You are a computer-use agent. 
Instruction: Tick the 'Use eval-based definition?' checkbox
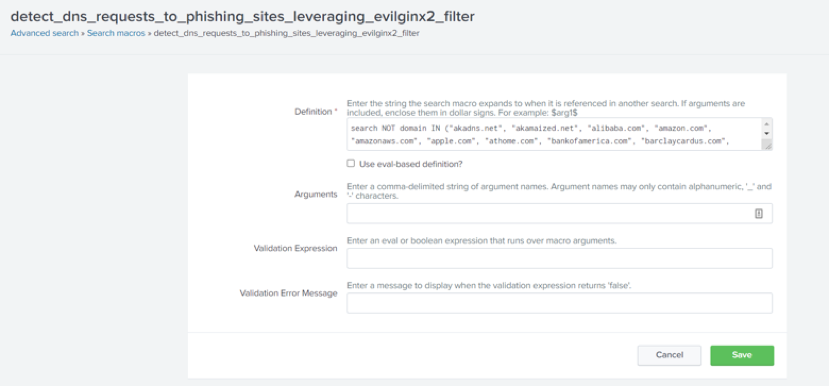[x=351, y=163]
